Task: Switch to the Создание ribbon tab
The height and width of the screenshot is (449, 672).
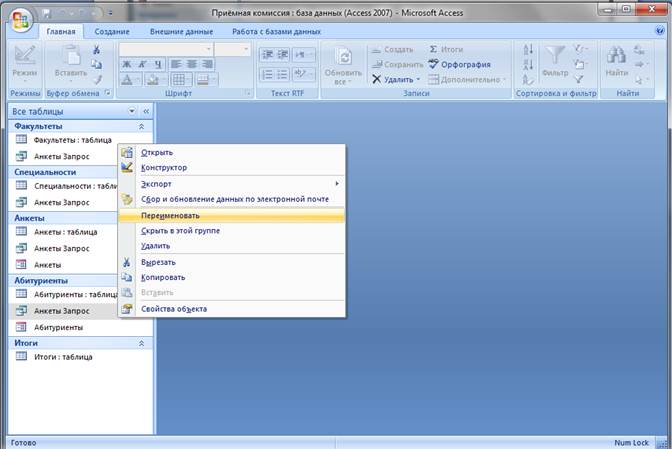Action: click(x=112, y=32)
